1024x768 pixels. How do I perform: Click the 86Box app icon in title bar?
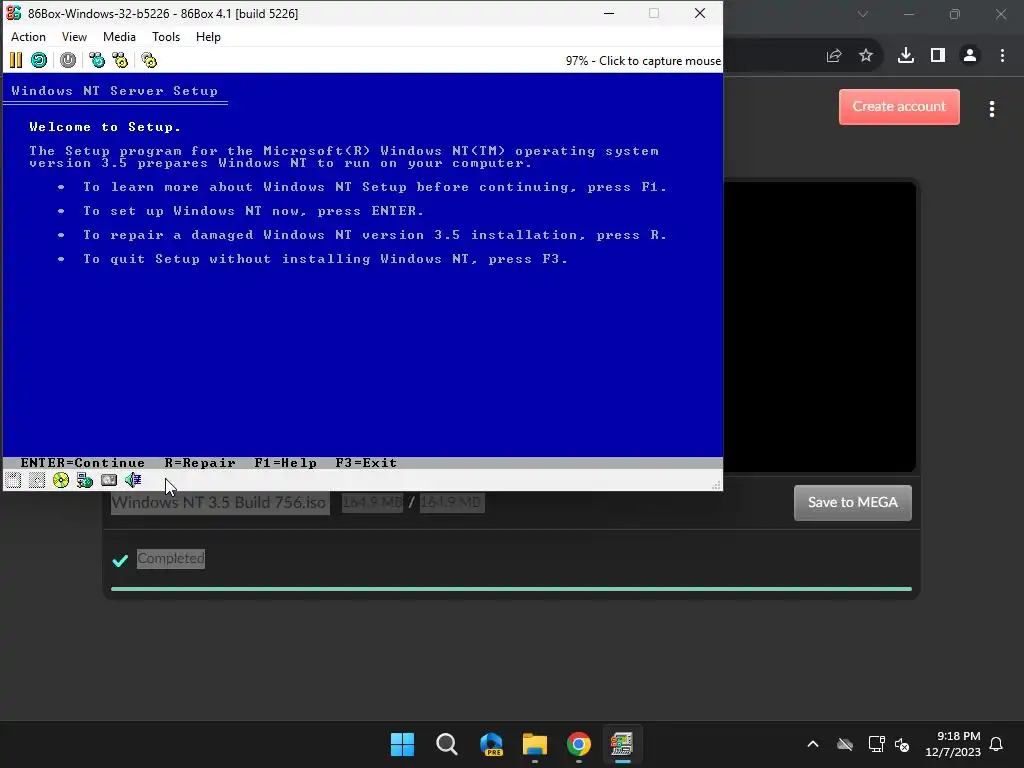(x=14, y=13)
